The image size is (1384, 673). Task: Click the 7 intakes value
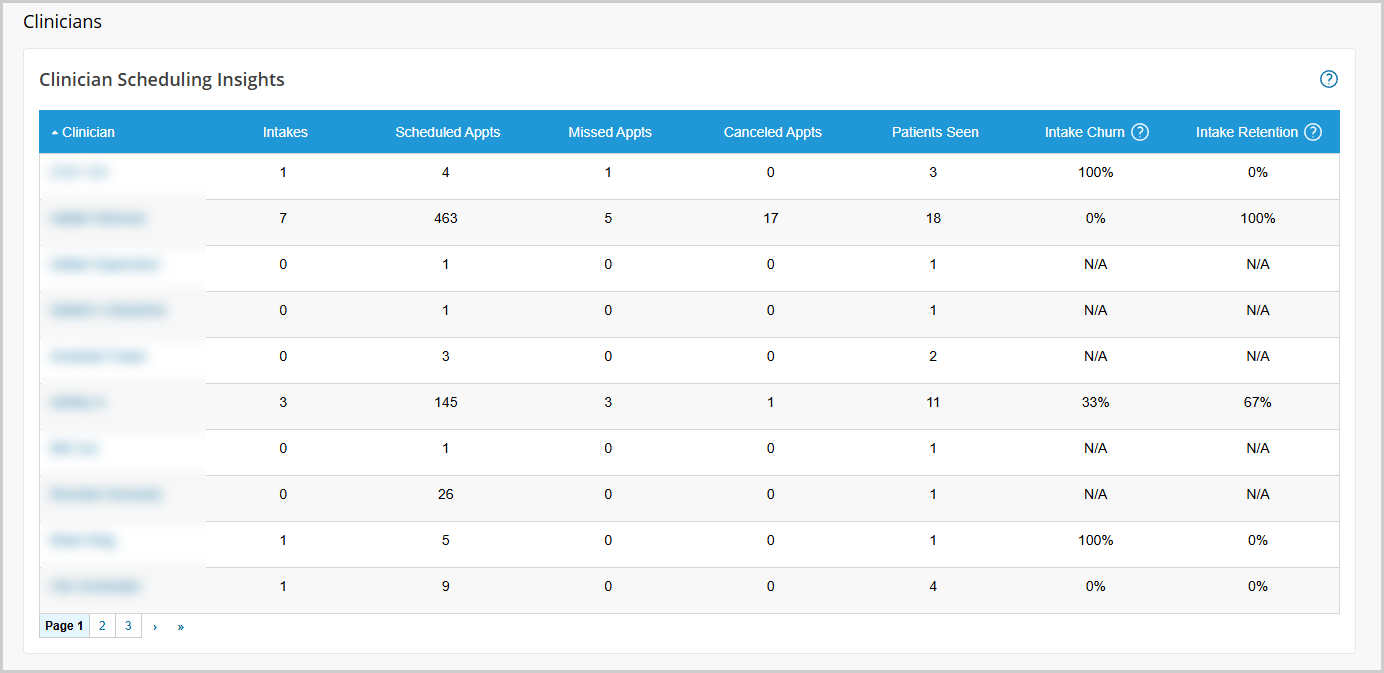click(283, 218)
